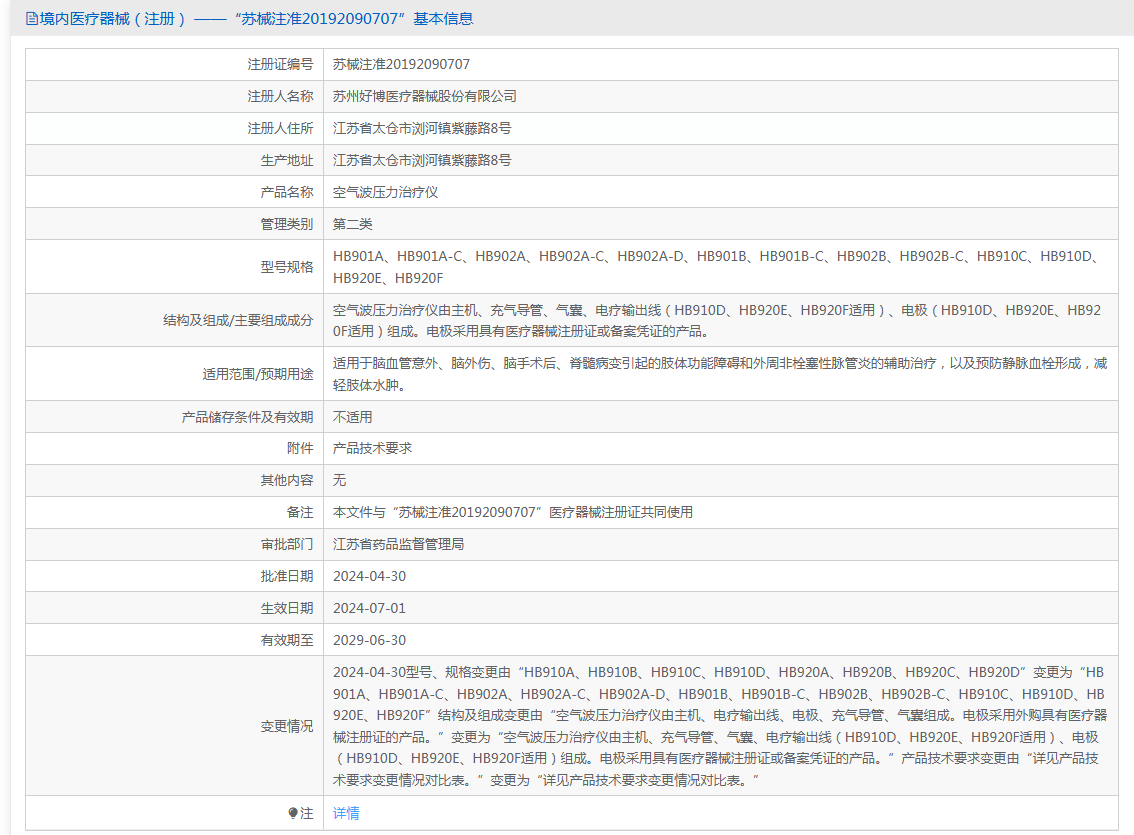
Task: Click the document icon in the page title
Action: click(31, 18)
